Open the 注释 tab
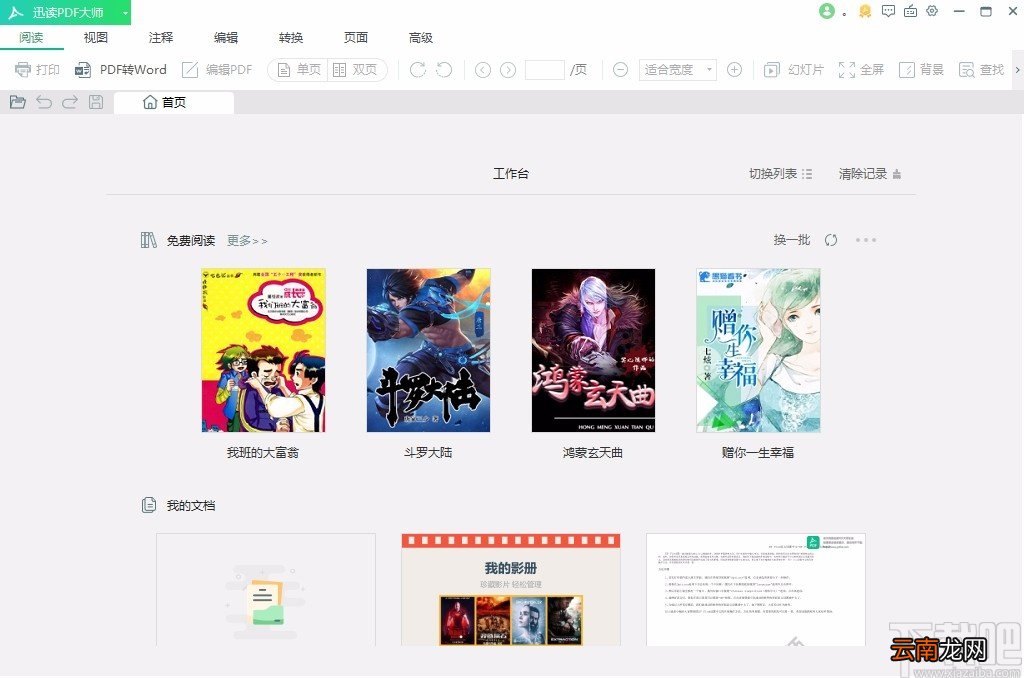The height and width of the screenshot is (678, 1024). click(161, 38)
